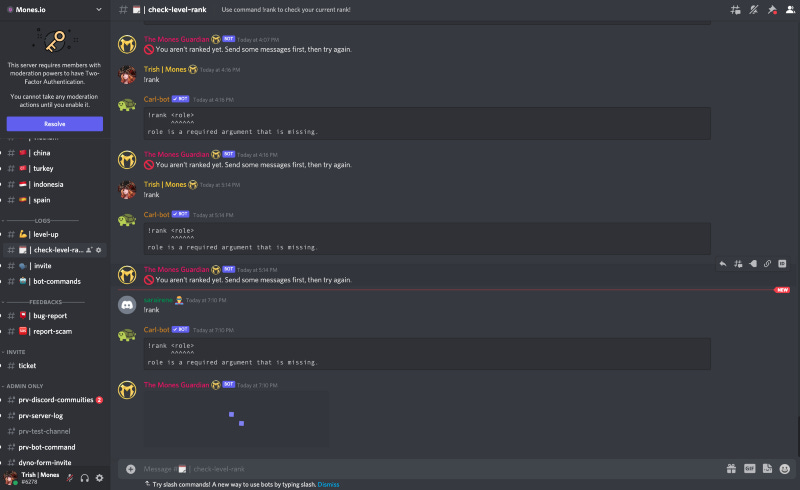Dismiss the slash commands tip
The image size is (800, 490).
(x=328, y=484)
